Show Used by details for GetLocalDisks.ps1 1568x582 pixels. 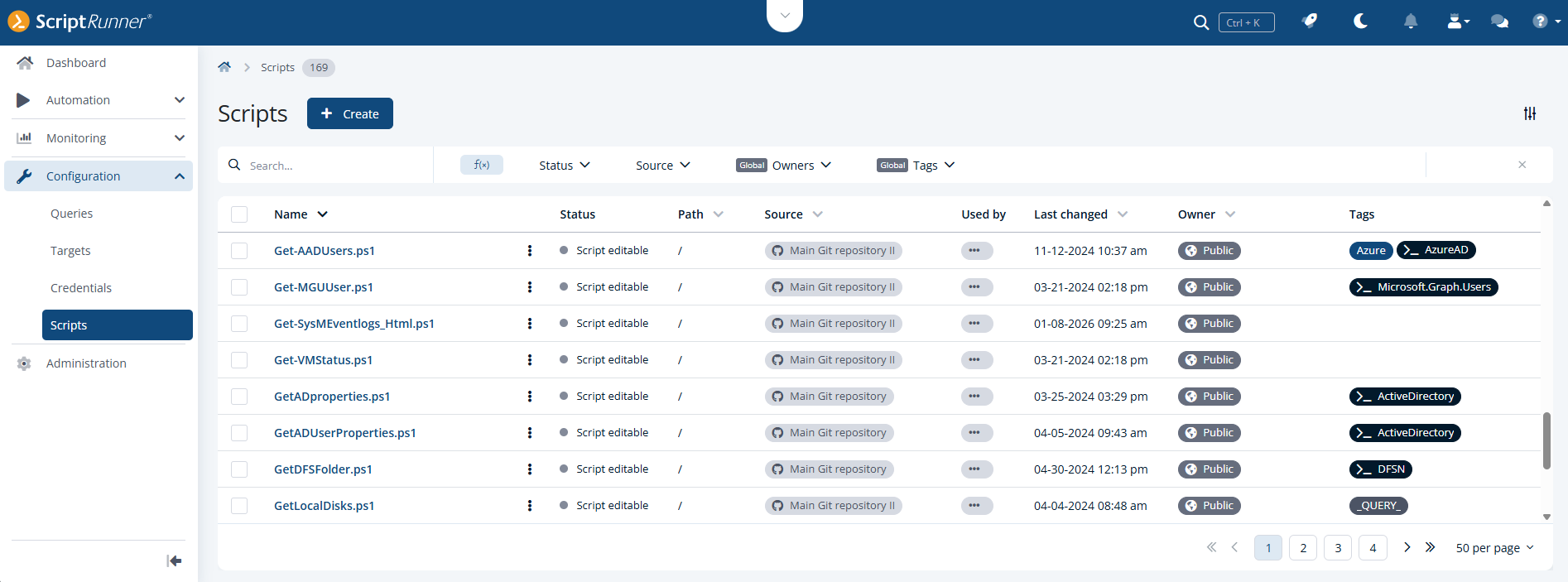977,506
